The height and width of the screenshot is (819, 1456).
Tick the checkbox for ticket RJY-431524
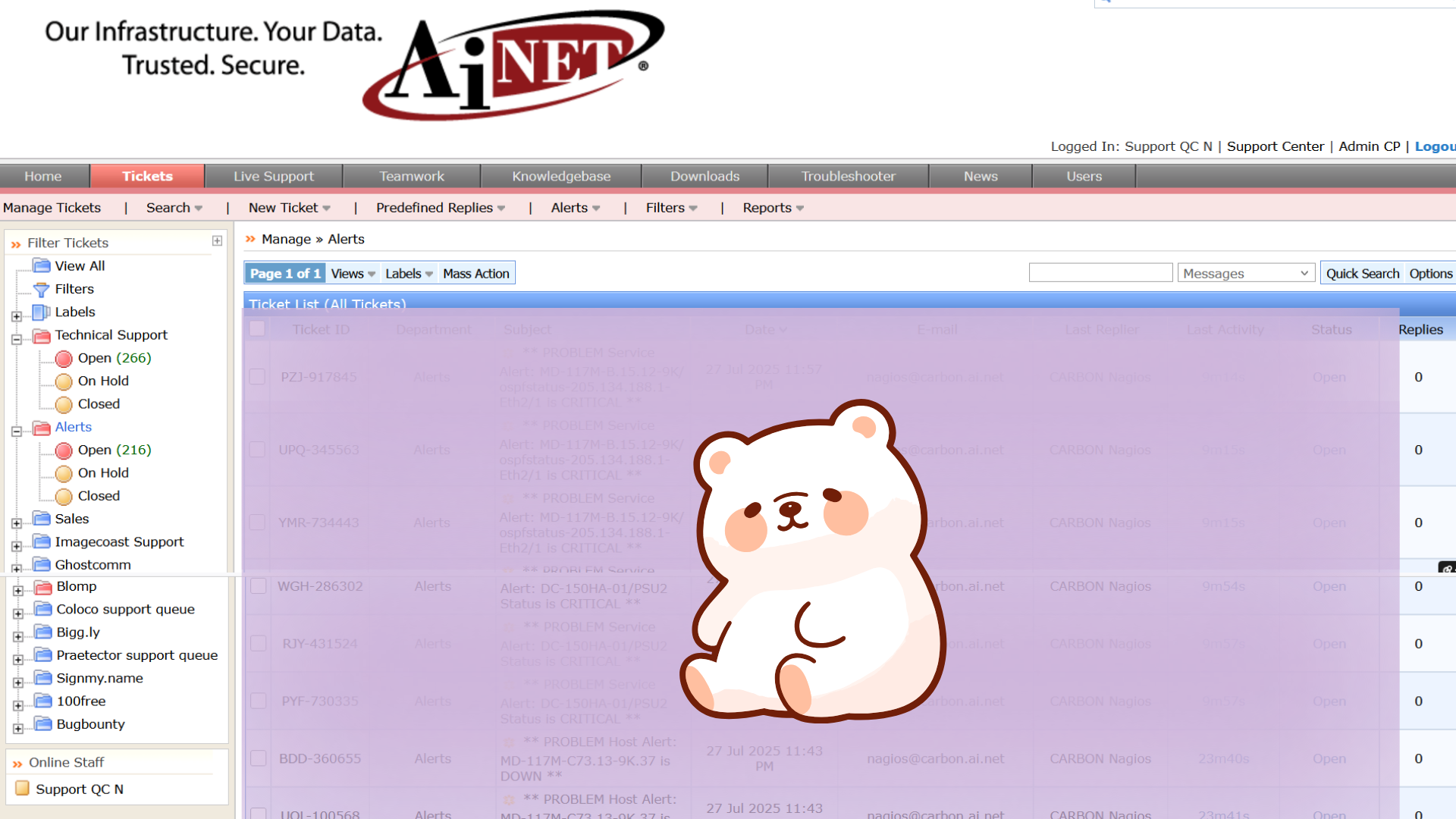(x=258, y=644)
